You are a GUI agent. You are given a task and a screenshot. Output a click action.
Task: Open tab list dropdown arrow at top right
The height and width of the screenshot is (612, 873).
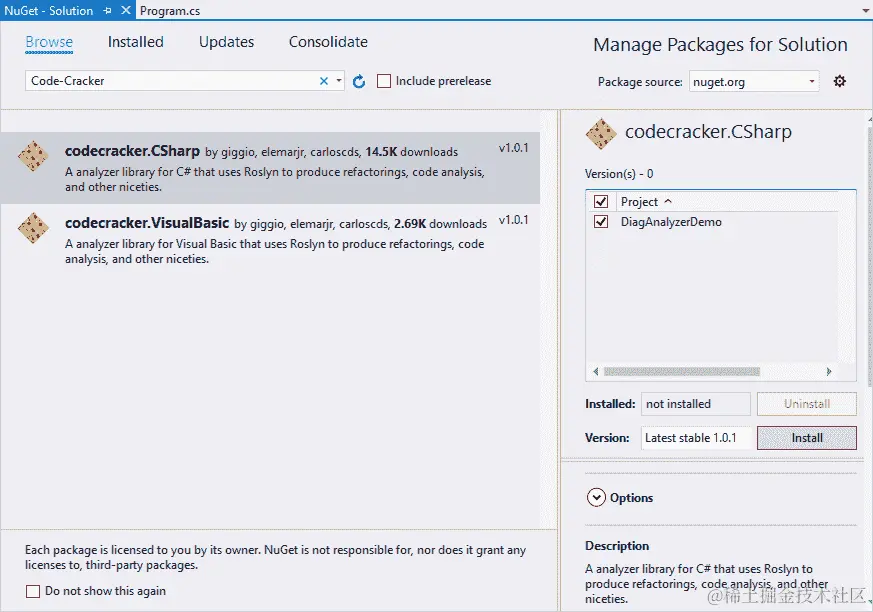coord(866,11)
